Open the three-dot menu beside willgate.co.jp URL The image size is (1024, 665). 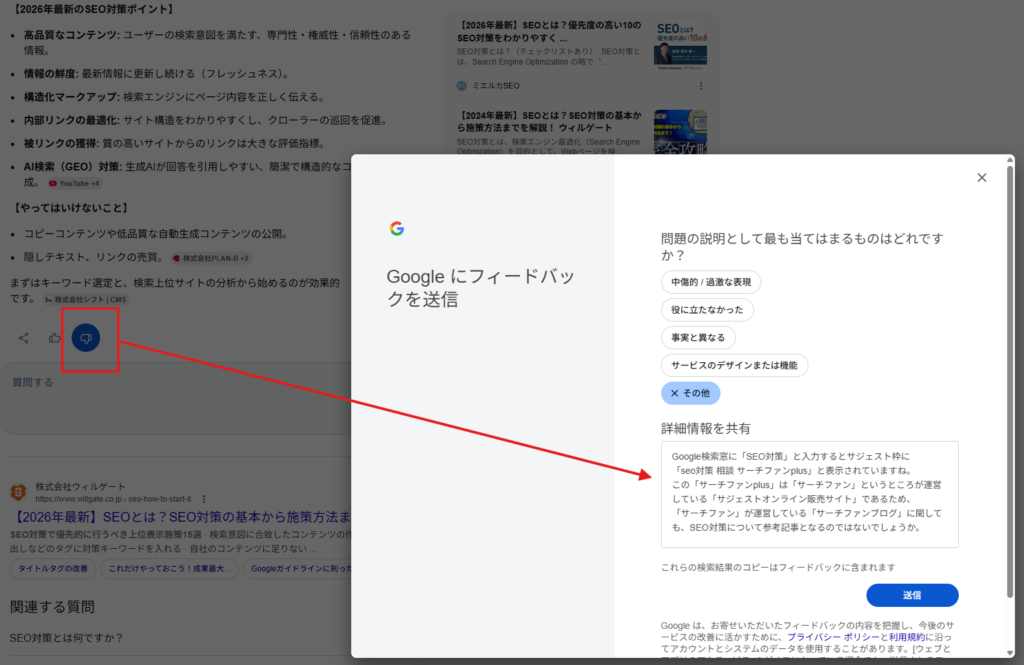click(205, 497)
